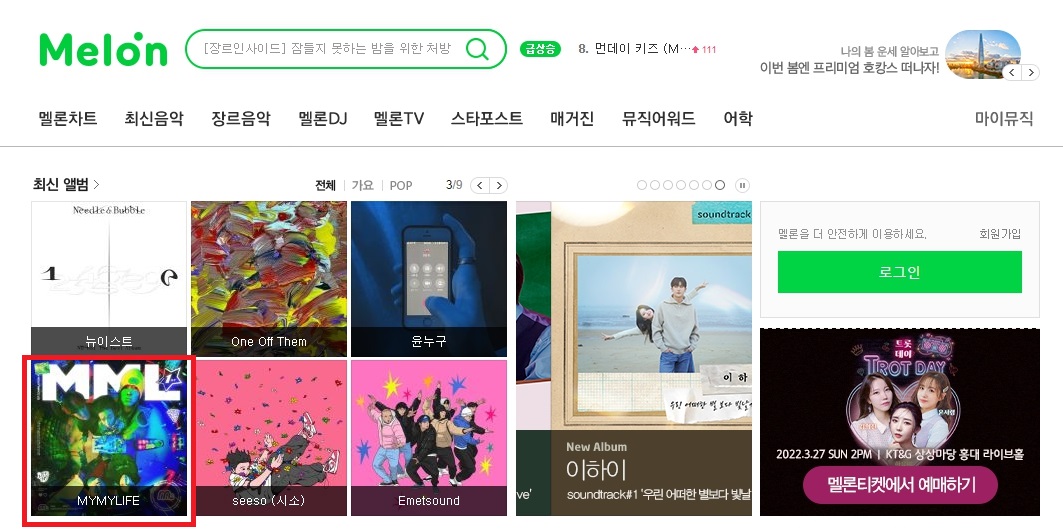Click inside the search input field
Screen dimensions: 1063x531
[x=327, y=49]
